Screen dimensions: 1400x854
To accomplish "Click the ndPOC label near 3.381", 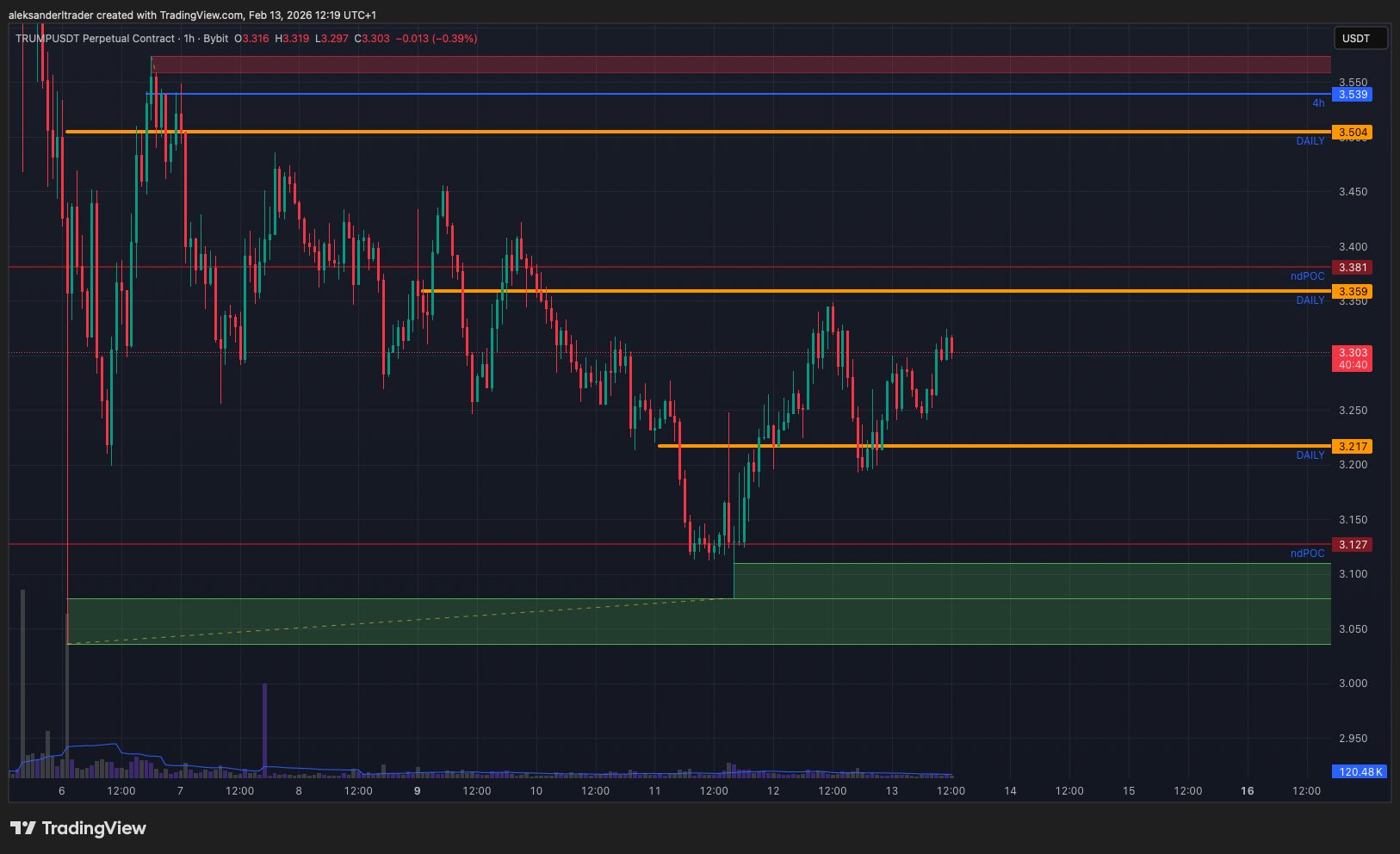I will (1308, 276).
